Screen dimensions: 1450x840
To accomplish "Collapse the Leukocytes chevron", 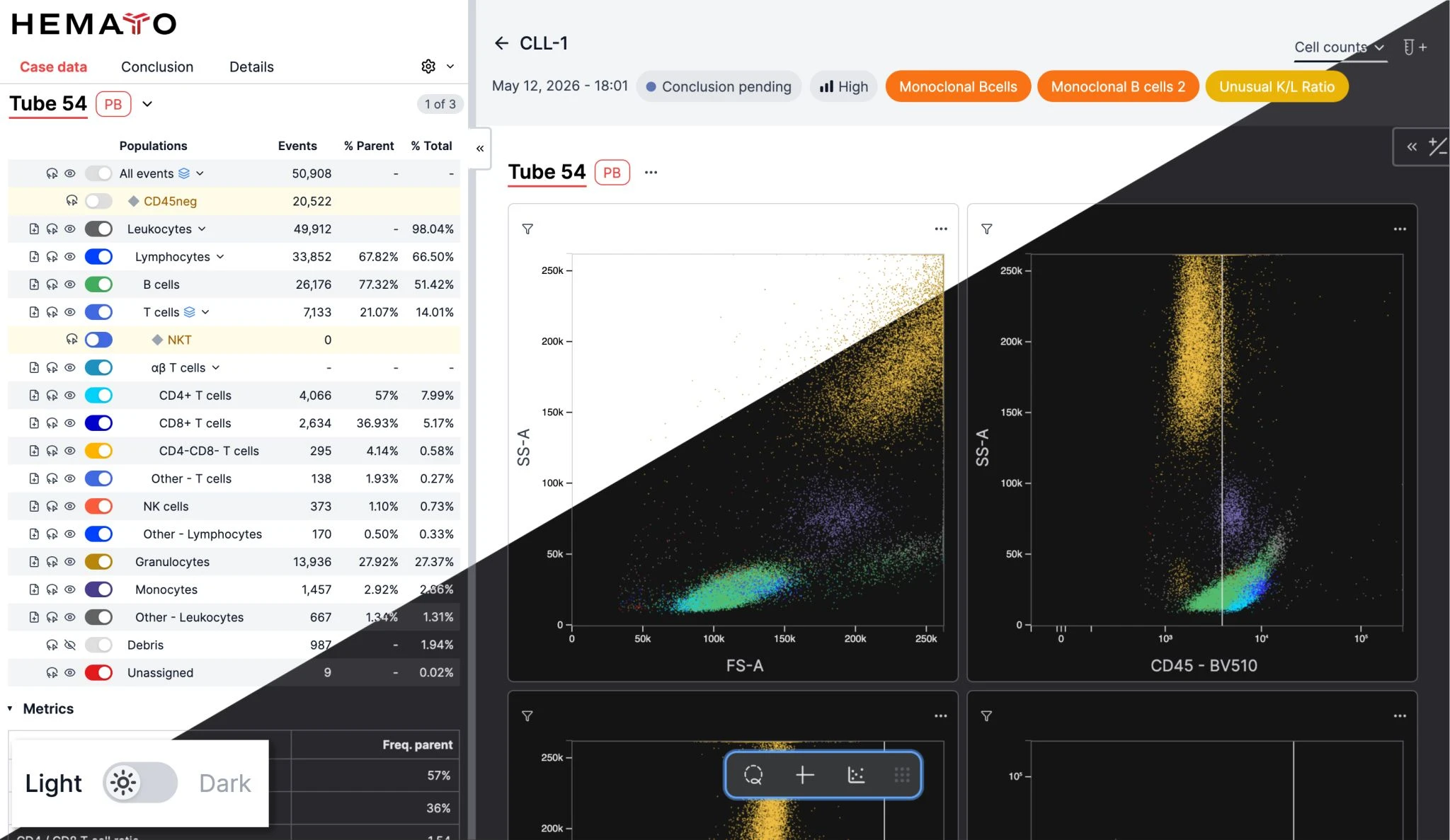I will click(x=202, y=229).
